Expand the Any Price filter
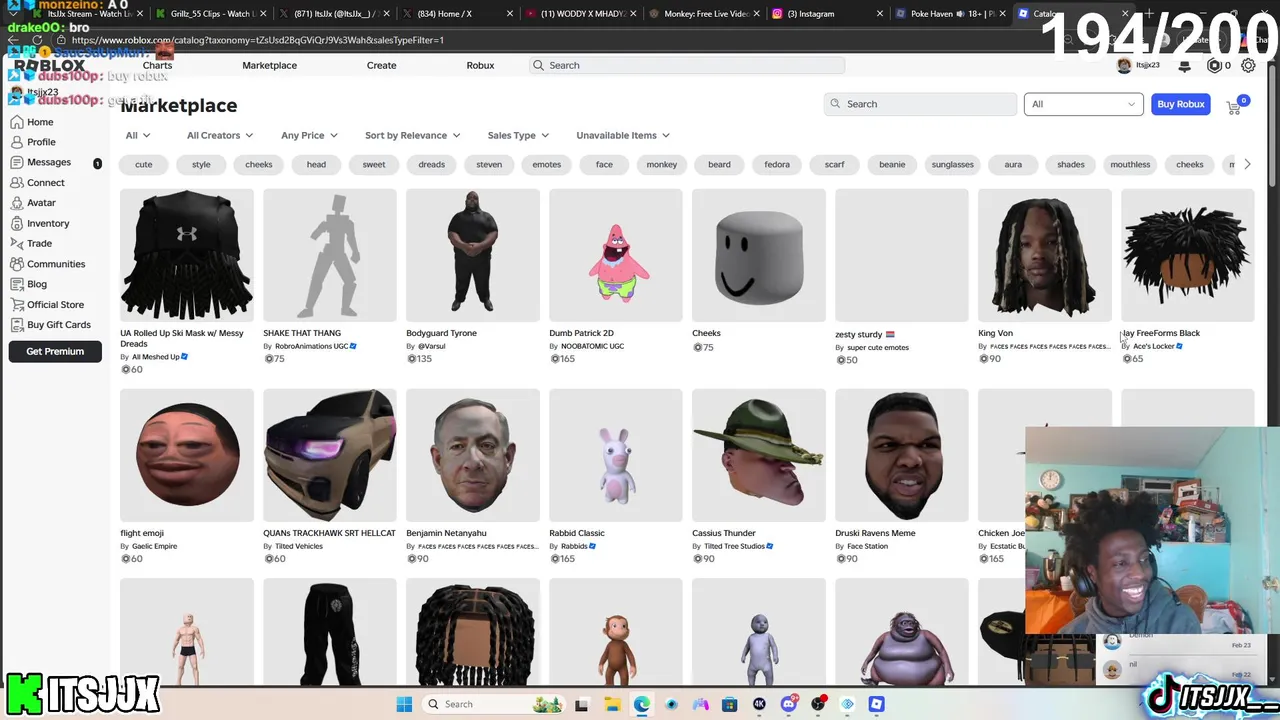The height and width of the screenshot is (720, 1280). tap(309, 135)
